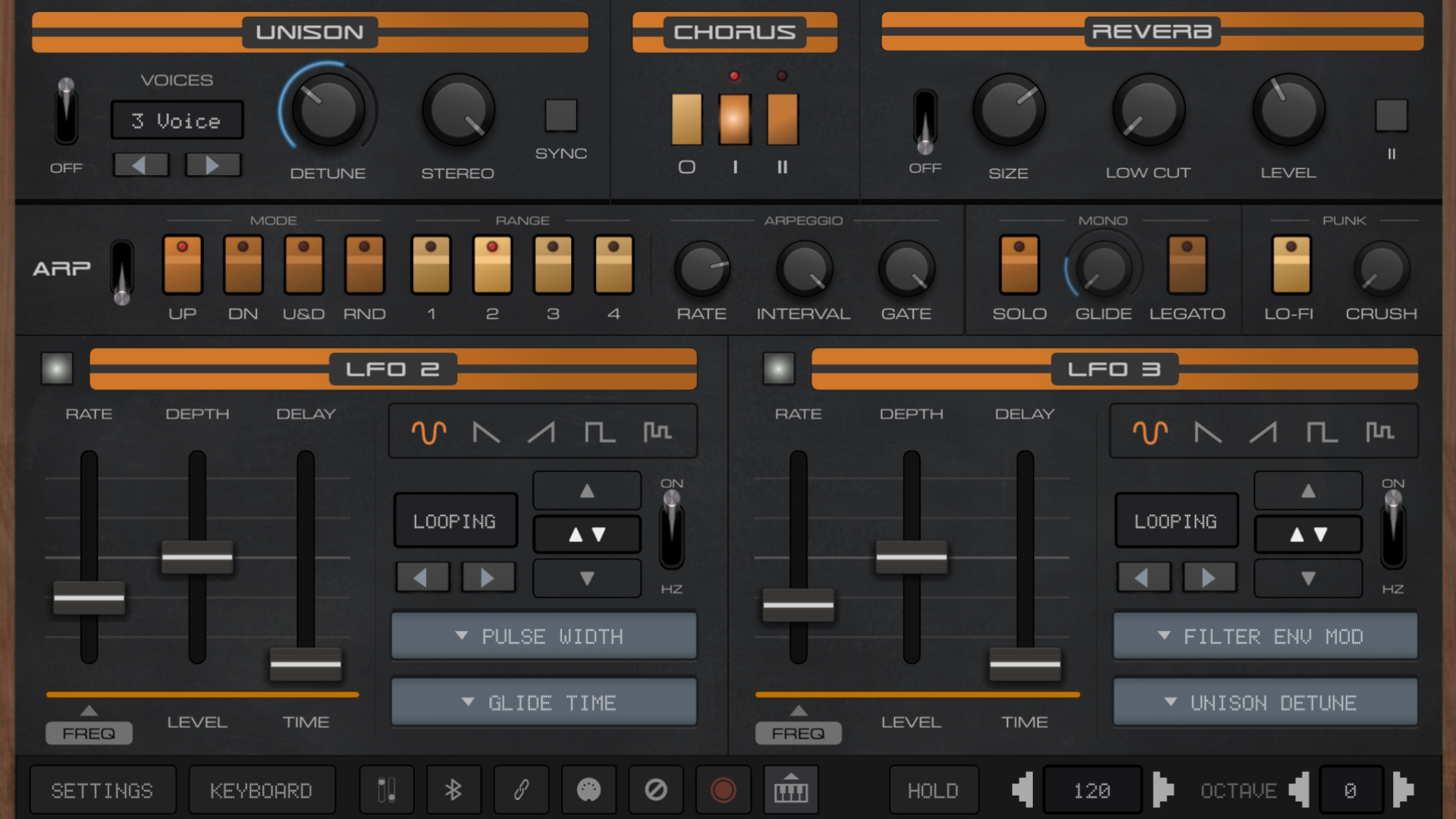Click the MIDI connector icon
The image size is (1456, 819).
[588, 790]
